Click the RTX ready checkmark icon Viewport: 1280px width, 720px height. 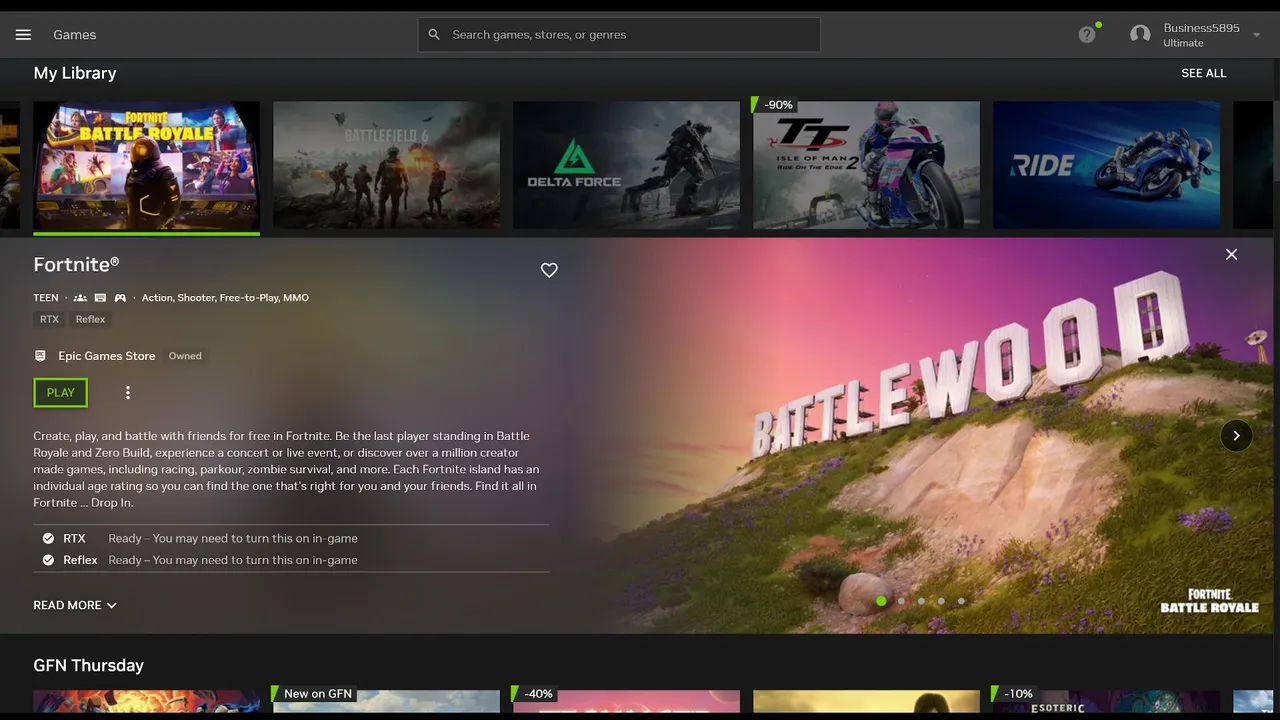click(48, 538)
